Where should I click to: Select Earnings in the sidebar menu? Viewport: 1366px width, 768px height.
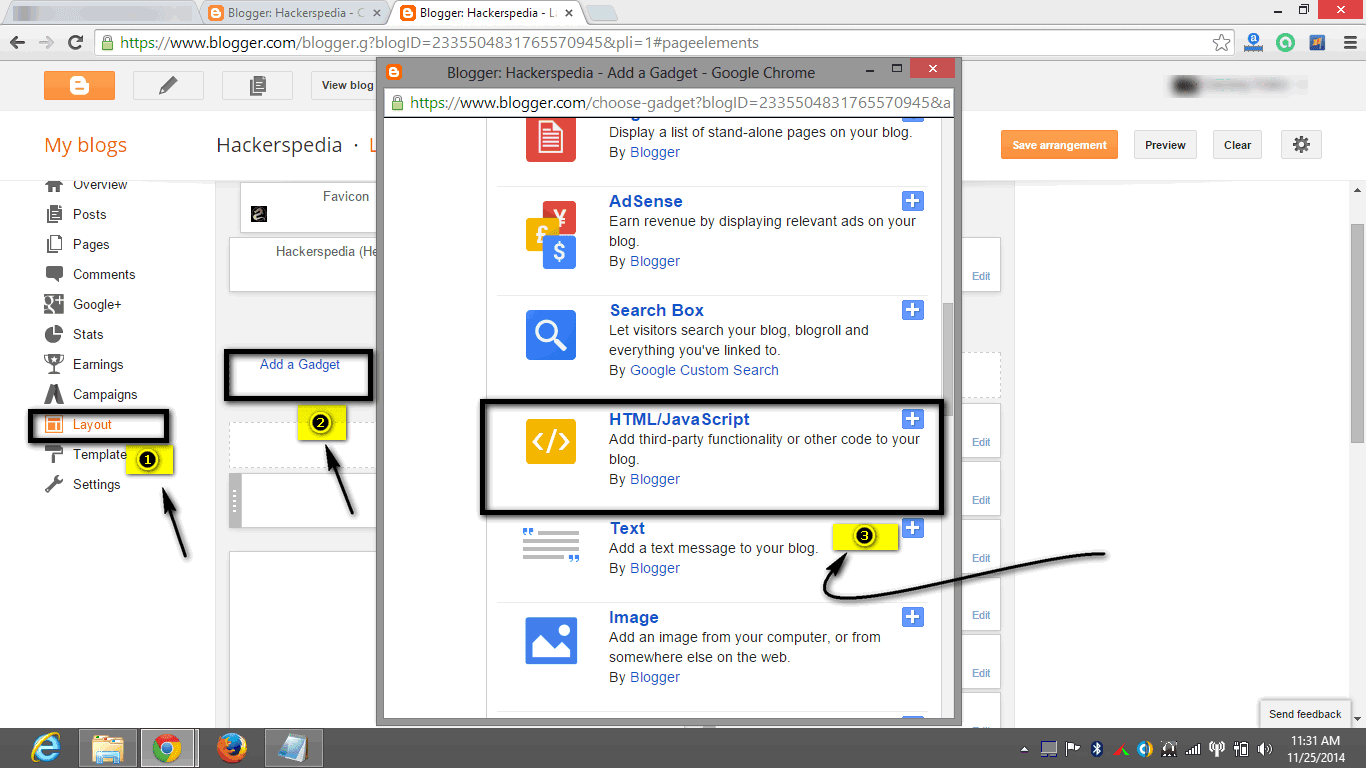(x=98, y=364)
